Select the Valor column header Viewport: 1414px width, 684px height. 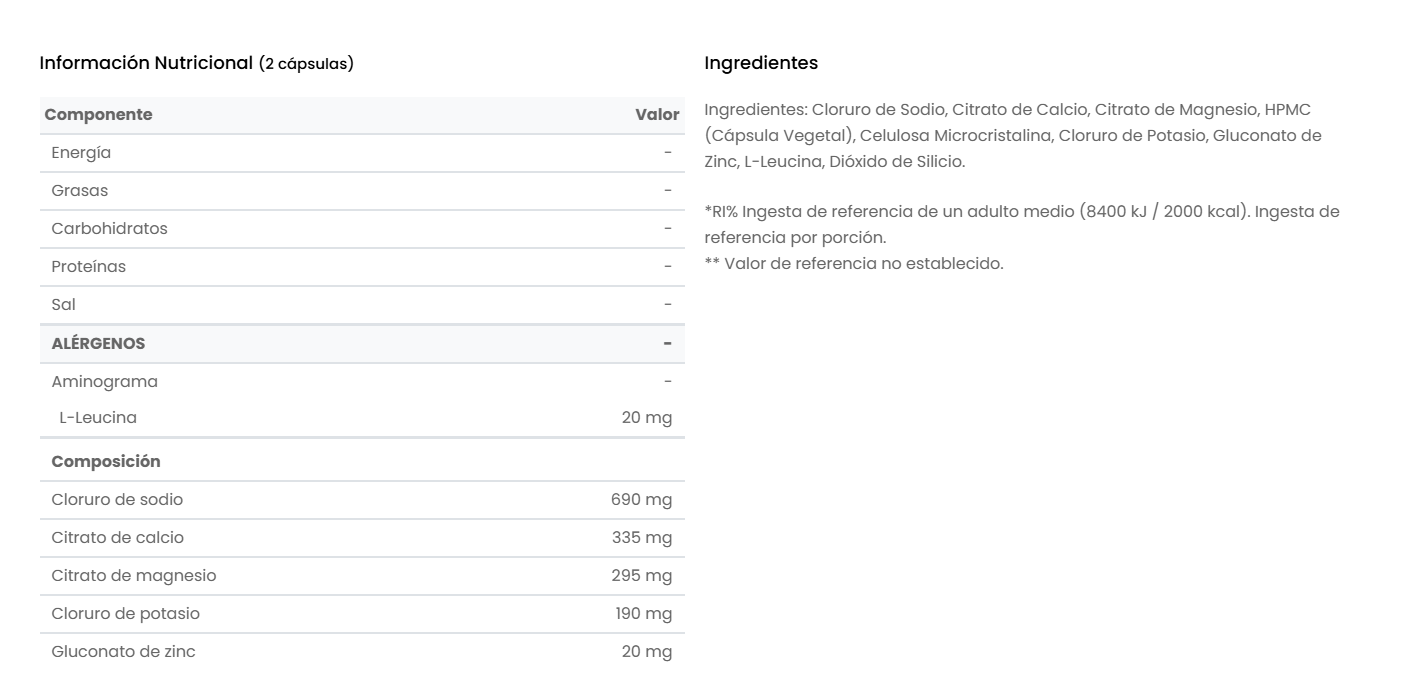(657, 115)
